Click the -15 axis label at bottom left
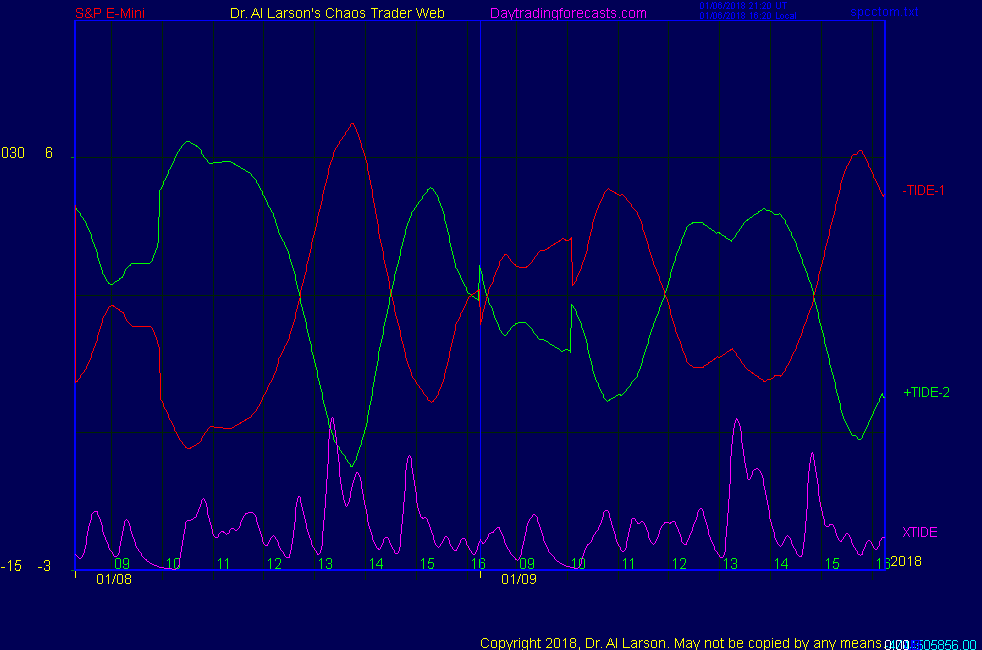Viewport: 982px width, 650px height. [12, 567]
